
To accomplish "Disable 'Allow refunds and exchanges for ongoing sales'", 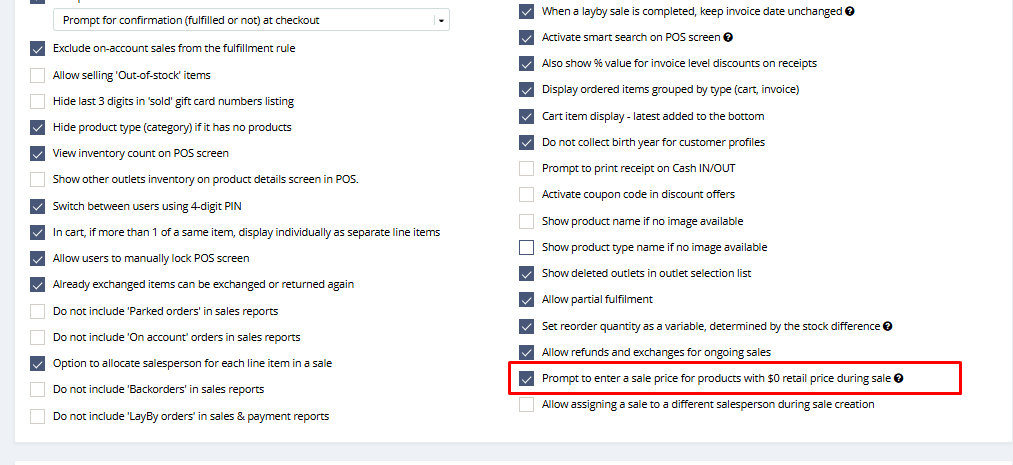I will 527,352.
